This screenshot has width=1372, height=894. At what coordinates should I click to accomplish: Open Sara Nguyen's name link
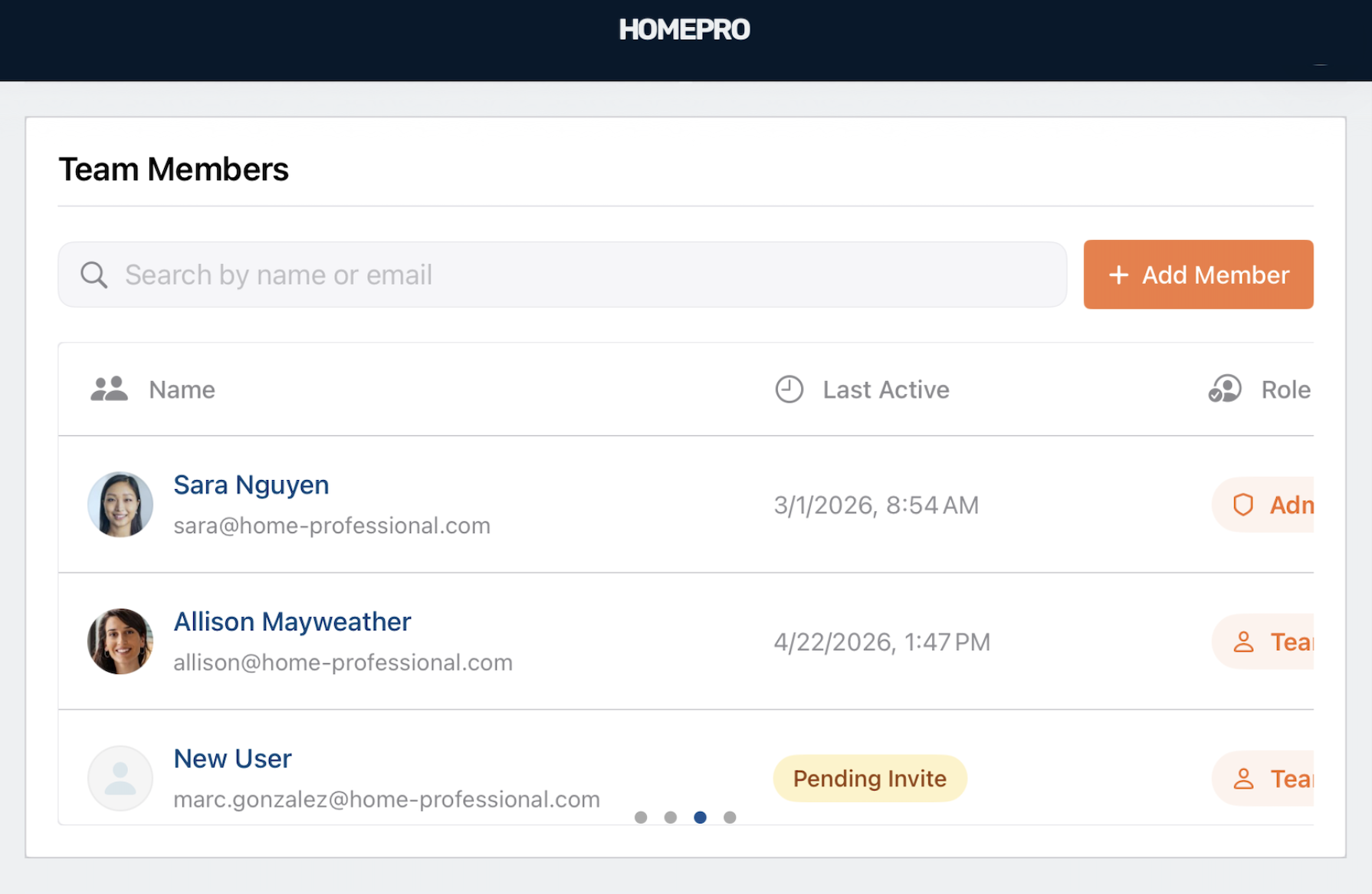251,485
